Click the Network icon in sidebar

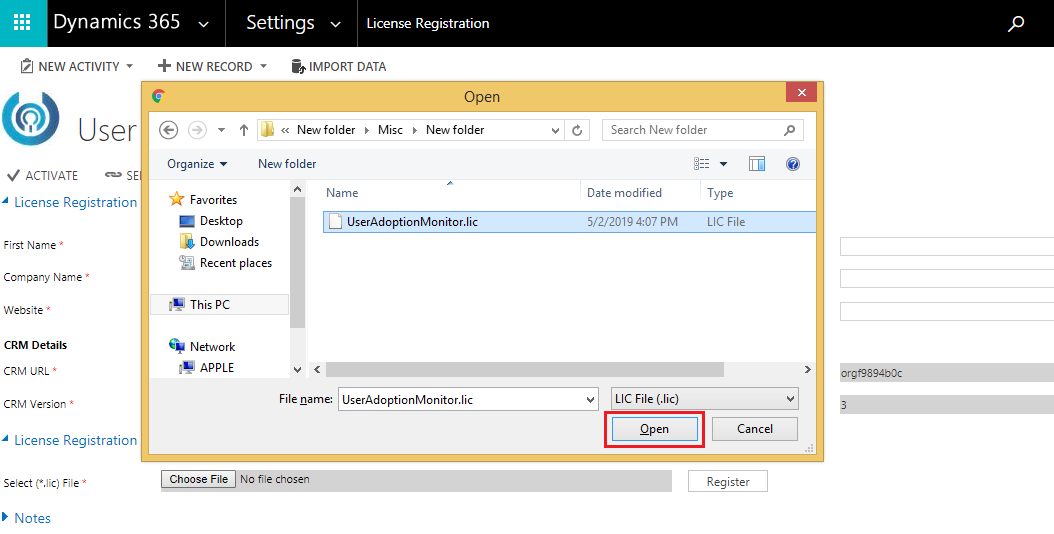click(177, 346)
